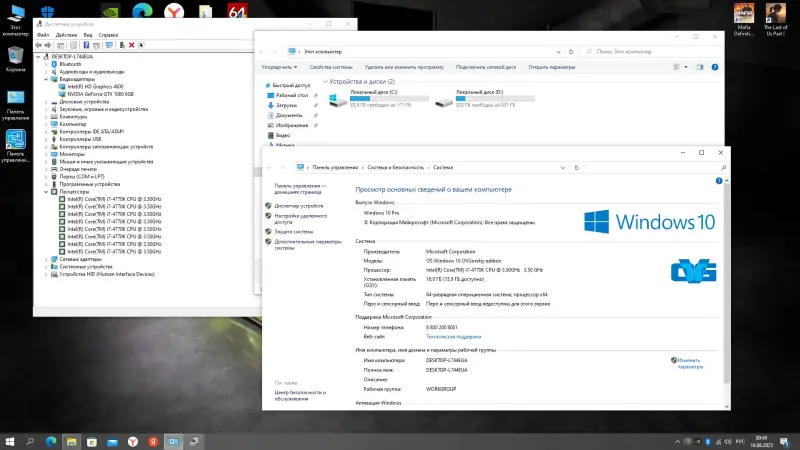Screen dimensions: 800x450
Task: Click Forward arrow in Device Manager toolbar
Action: tap(47, 45)
